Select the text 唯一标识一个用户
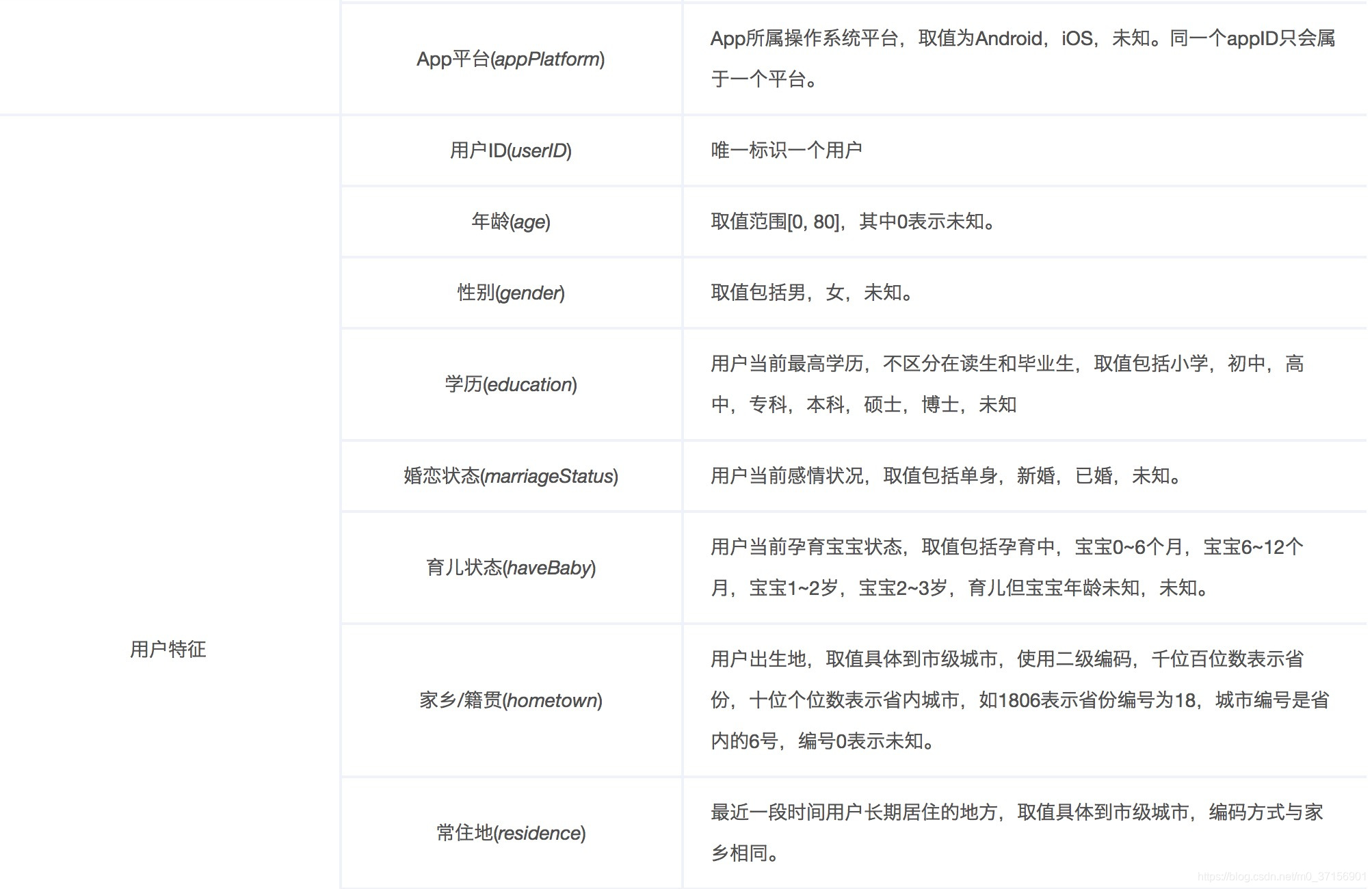Viewport: 1372px width, 889px height. click(787, 150)
